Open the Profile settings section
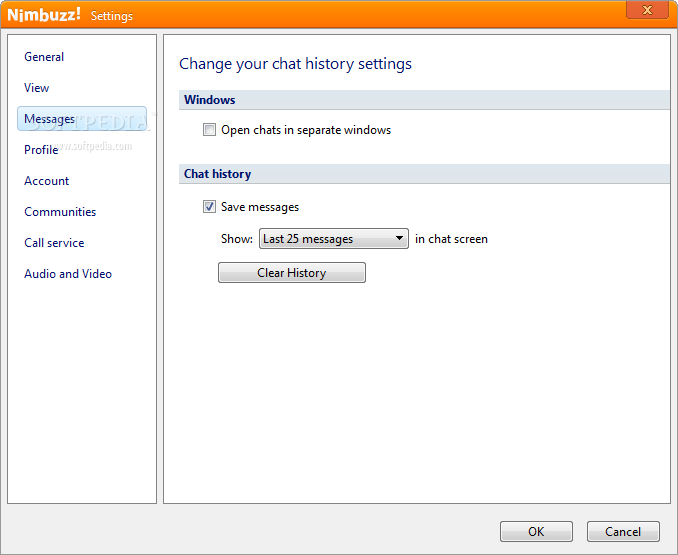 pos(41,150)
